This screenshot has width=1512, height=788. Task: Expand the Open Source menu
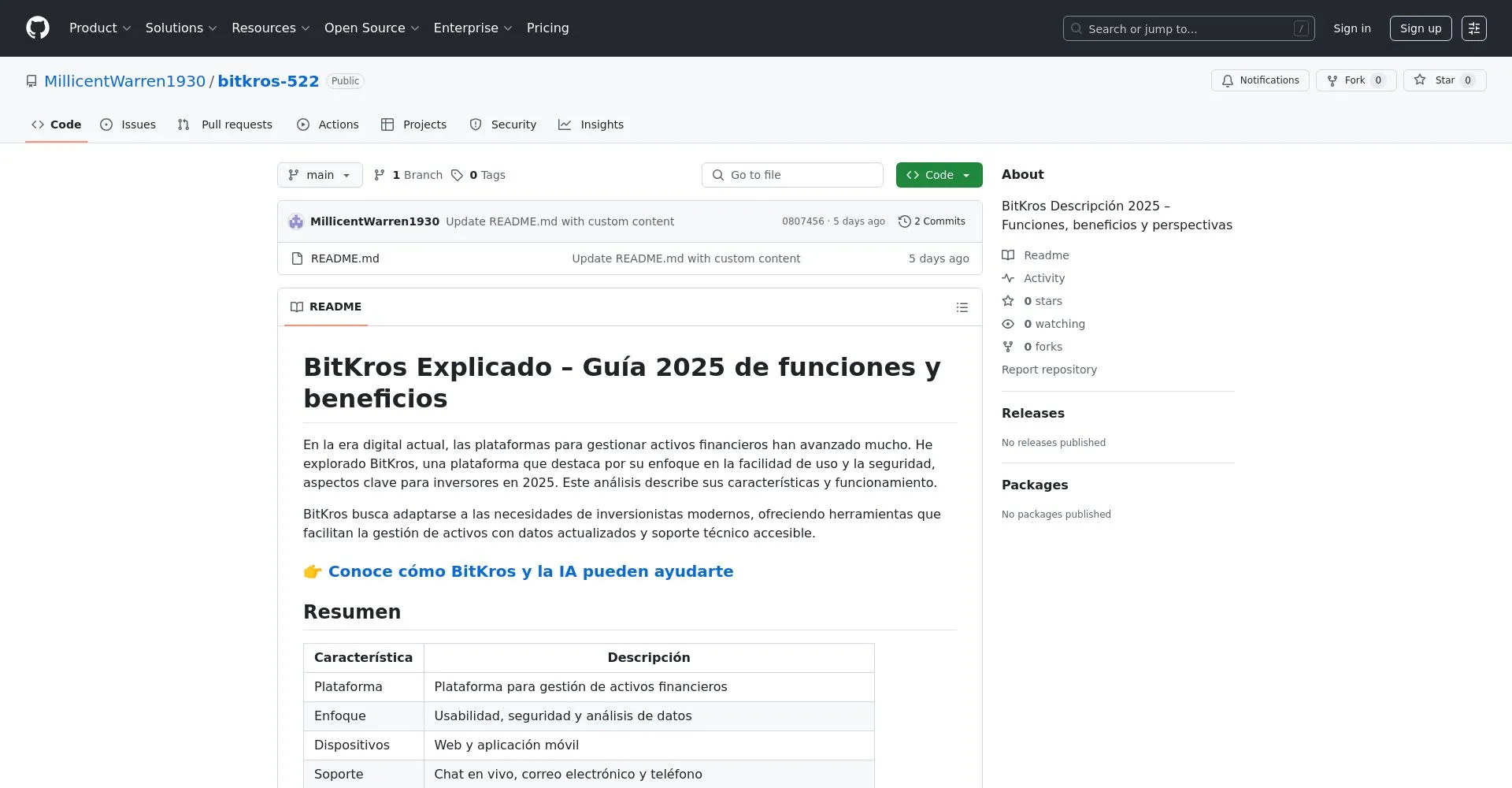click(372, 28)
